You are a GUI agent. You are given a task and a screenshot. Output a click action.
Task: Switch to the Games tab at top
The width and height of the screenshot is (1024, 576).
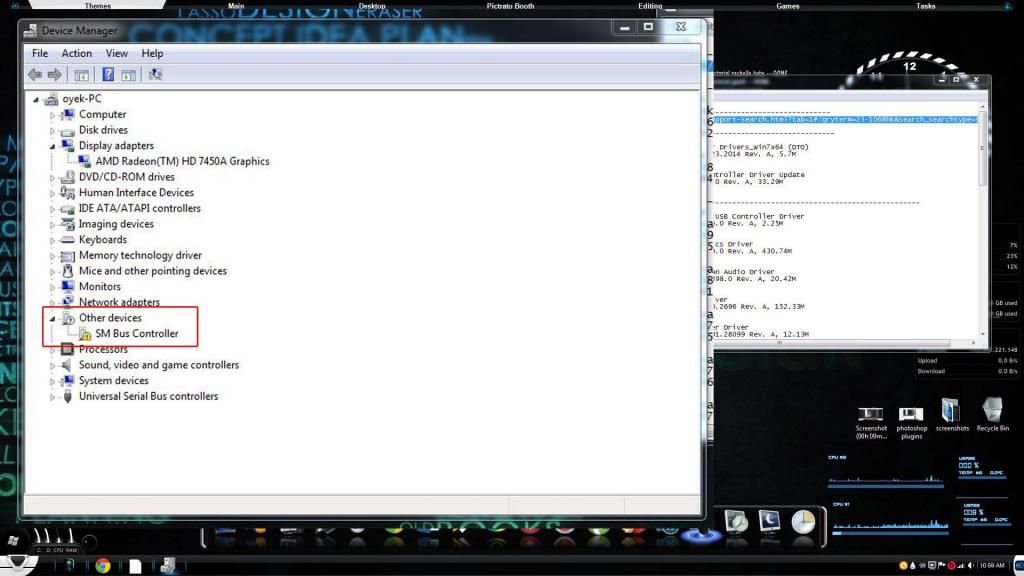coord(788,6)
